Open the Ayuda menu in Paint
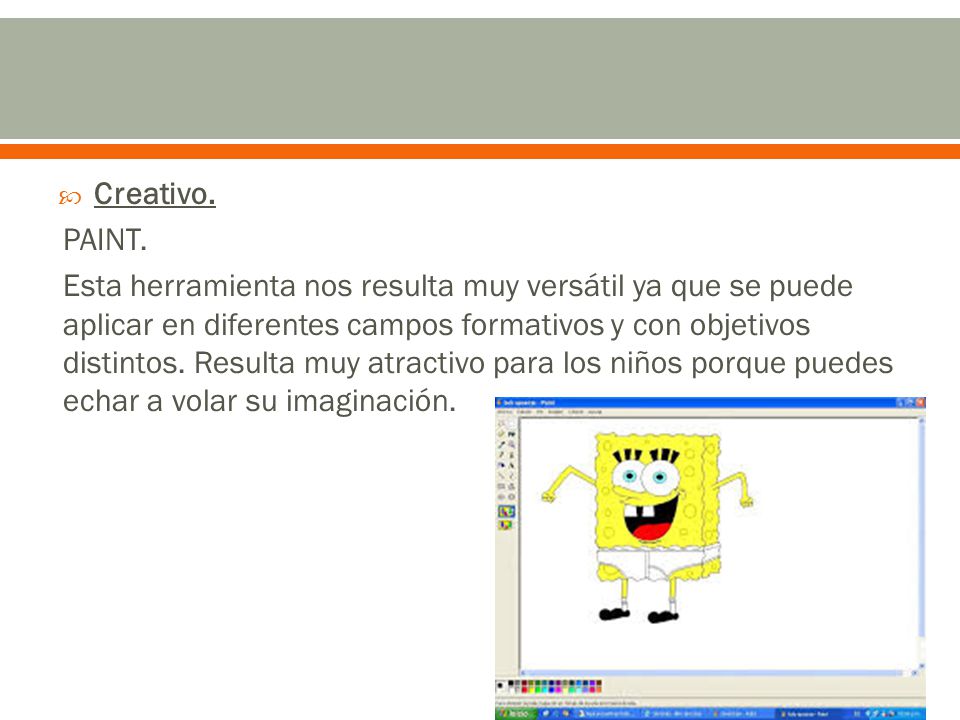The width and height of the screenshot is (960, 720). [x=594, y=411]
